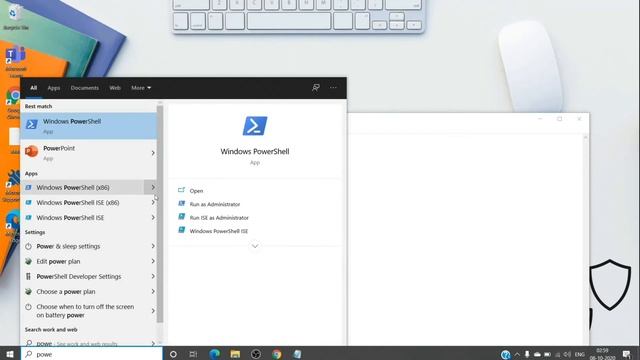This screenshot has width=640, height=360.
Task: Open the Windows Start button
Action: tap(10, 354)
